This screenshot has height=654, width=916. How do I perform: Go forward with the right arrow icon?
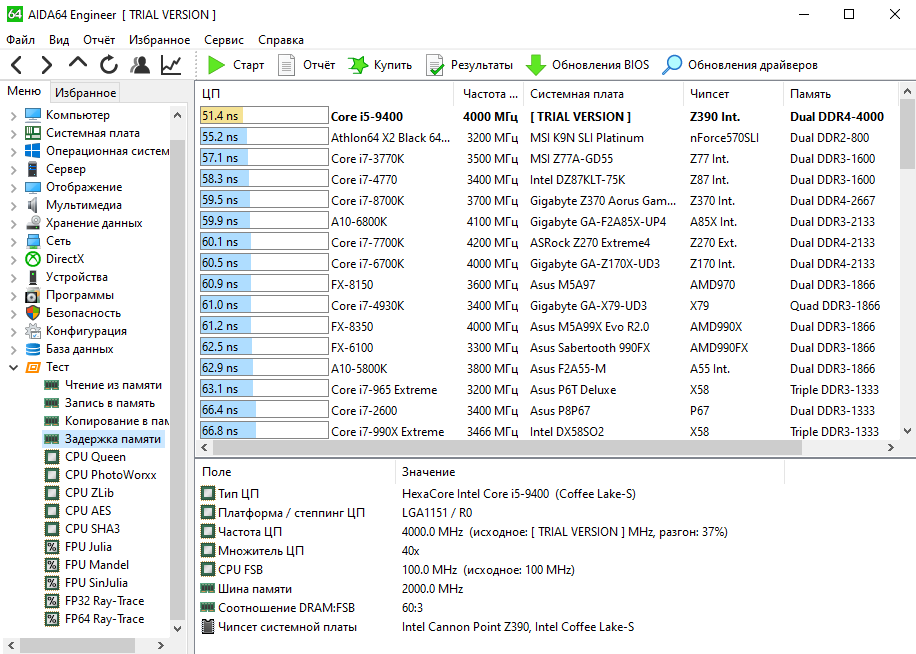pyautogui.click(x=47, y=65)
